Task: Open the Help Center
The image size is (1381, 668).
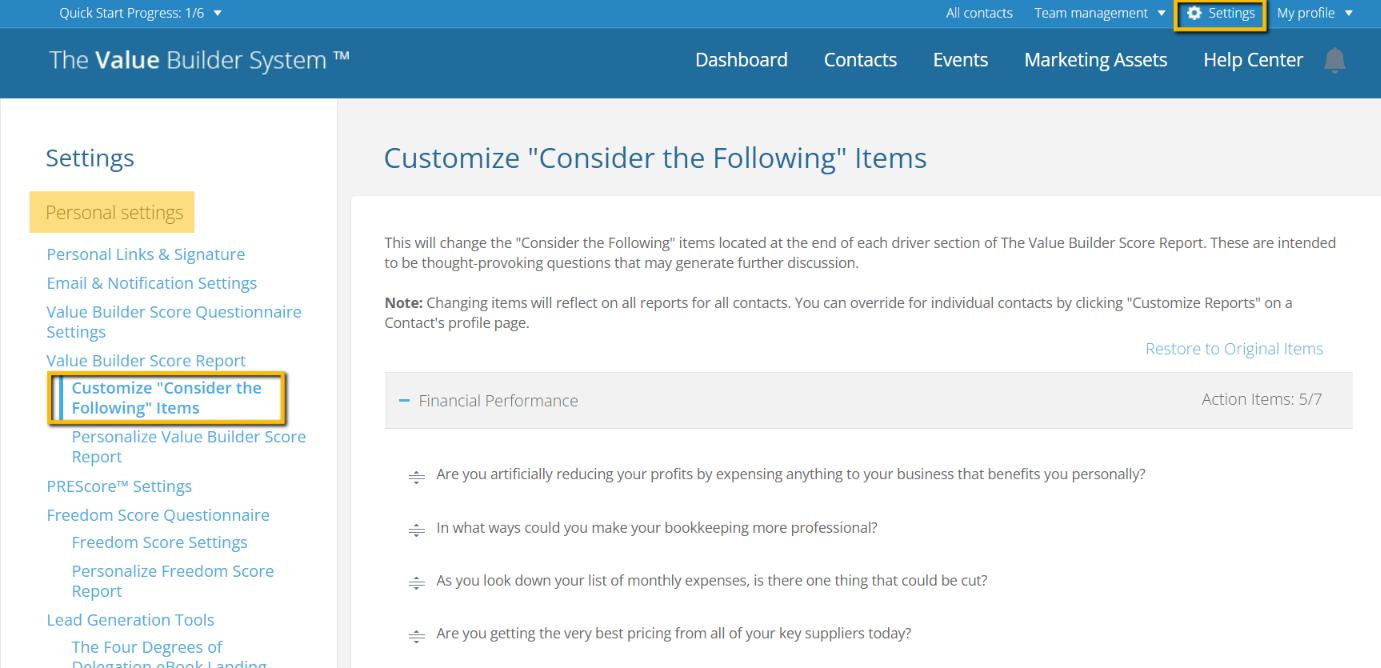Action: click(x=1253, y=60)
